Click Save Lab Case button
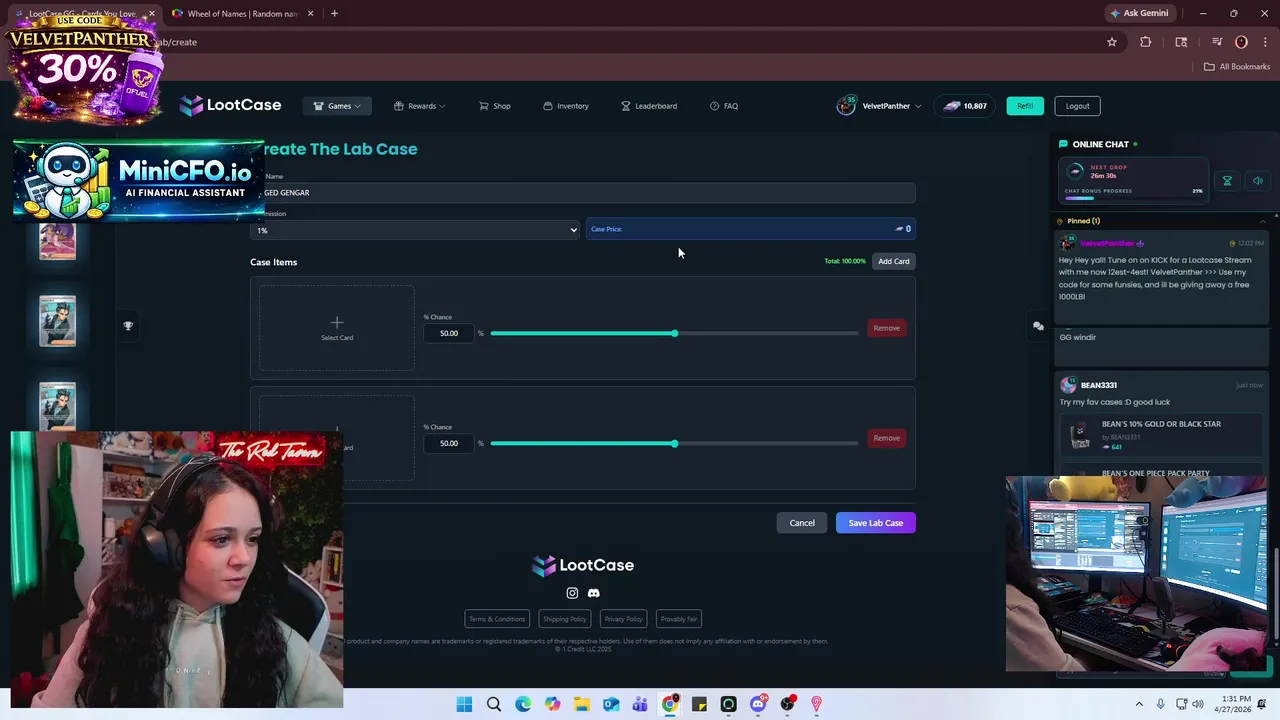 point(875,523)
